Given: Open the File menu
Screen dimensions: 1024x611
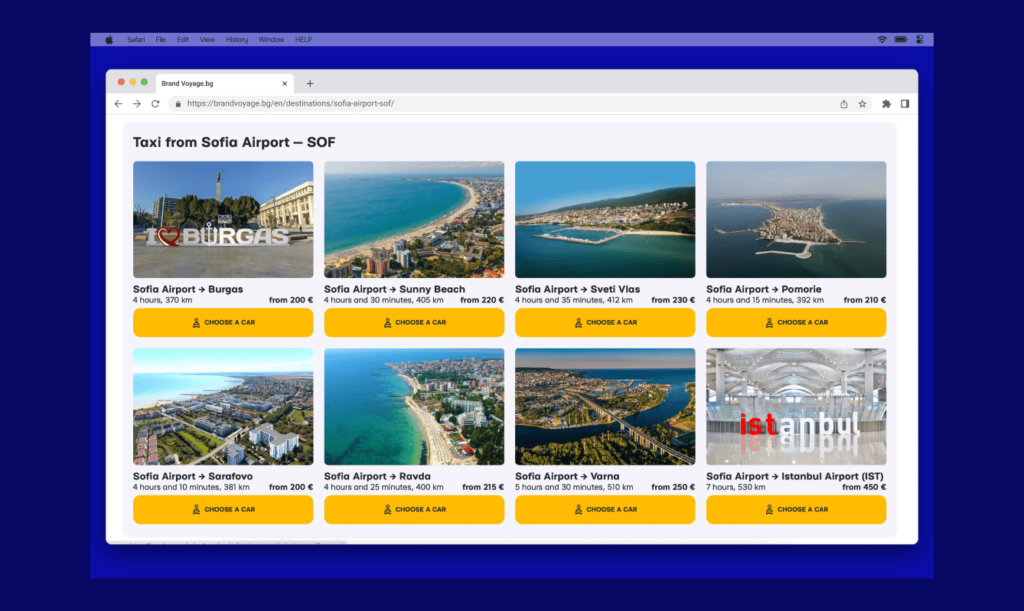Looking at the screenshot, I should coord(161,39).
